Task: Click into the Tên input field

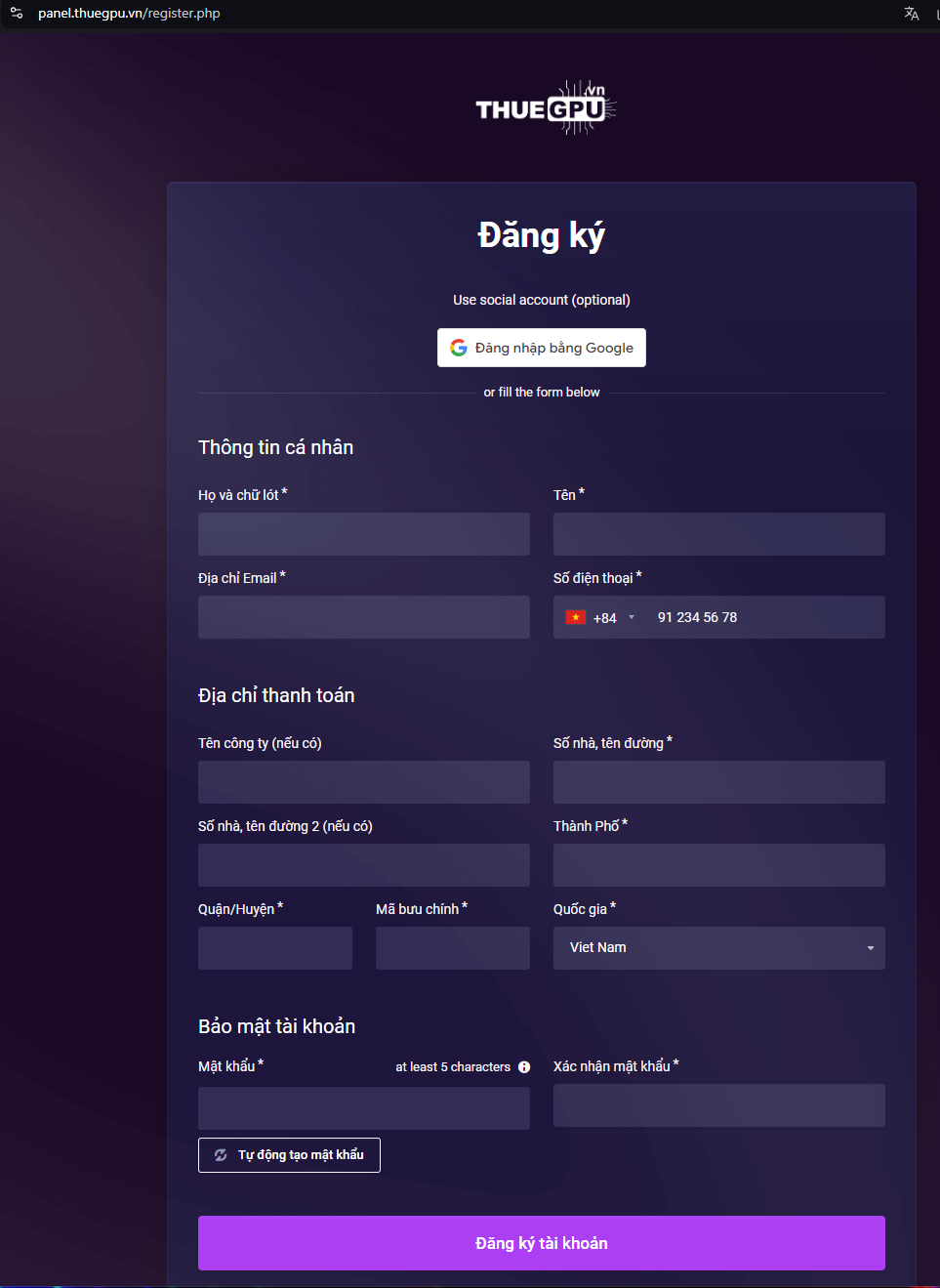Action: pos(718,534)
